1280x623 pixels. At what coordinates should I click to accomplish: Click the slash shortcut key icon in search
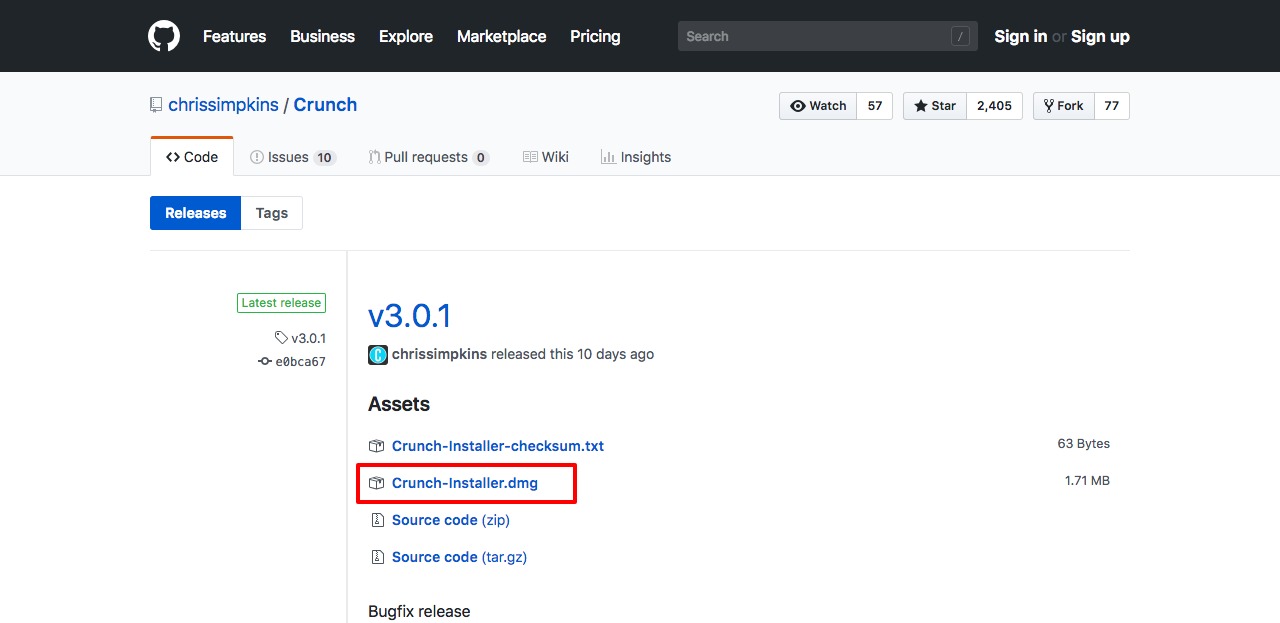click(960, 37)
